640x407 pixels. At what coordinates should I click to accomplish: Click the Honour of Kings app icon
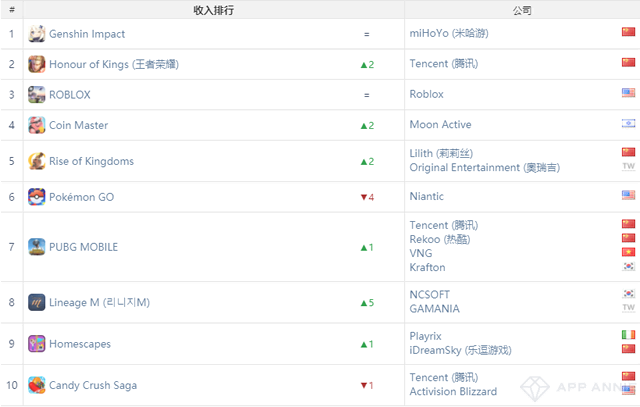pyautogui.click(x=36, y=64)
